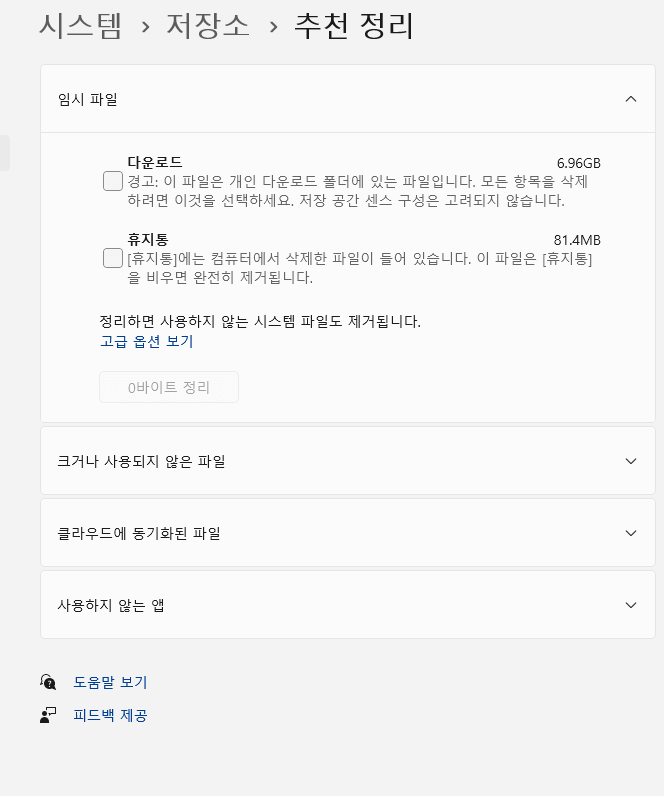Expand 크거나 사용되지 않은 파일 chevron

click(x=630, y=461)
